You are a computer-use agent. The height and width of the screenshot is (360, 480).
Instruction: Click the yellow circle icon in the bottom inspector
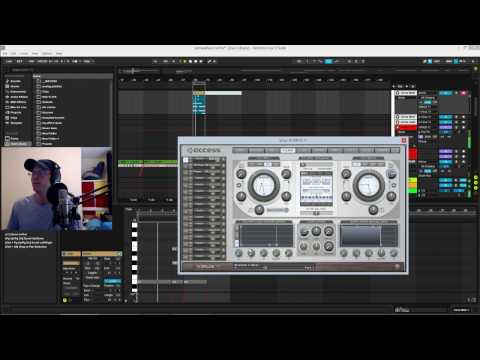[65, 300]
